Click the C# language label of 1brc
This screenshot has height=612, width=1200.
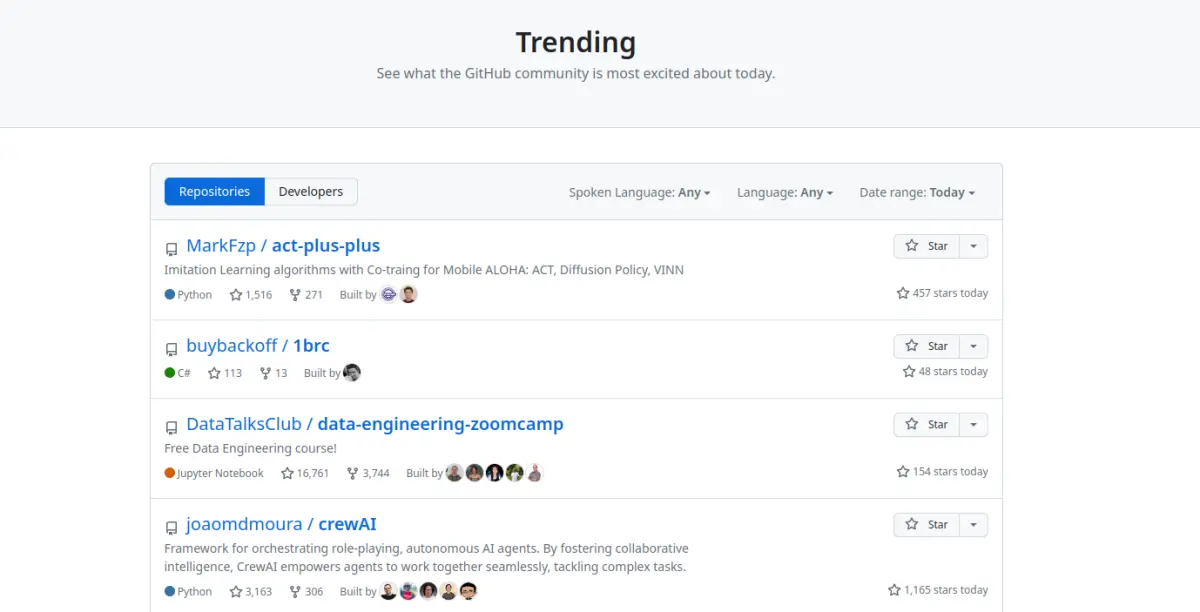(x=177, y=373)
